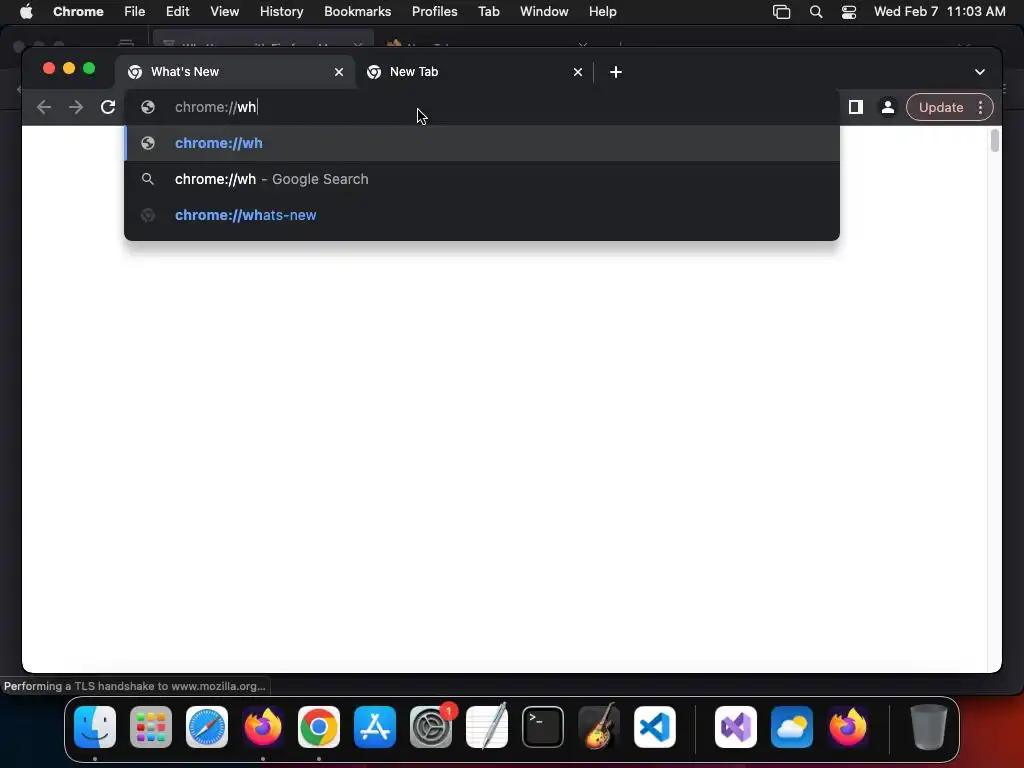
Task: Reload the current Chrome page
Action: [x=108, y=107]
